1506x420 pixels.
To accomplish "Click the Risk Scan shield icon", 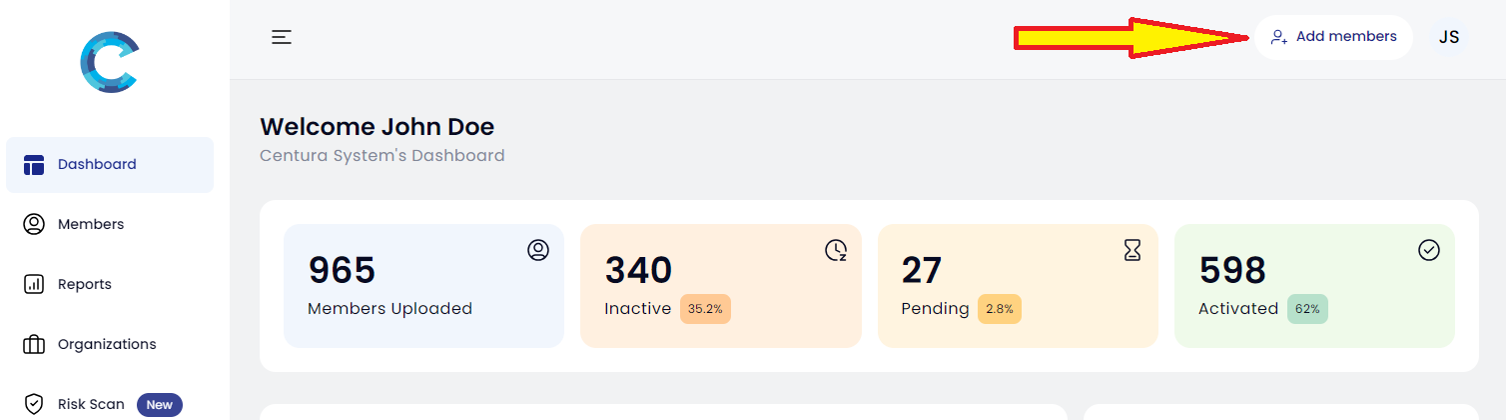I will click(x=34, y=404).
